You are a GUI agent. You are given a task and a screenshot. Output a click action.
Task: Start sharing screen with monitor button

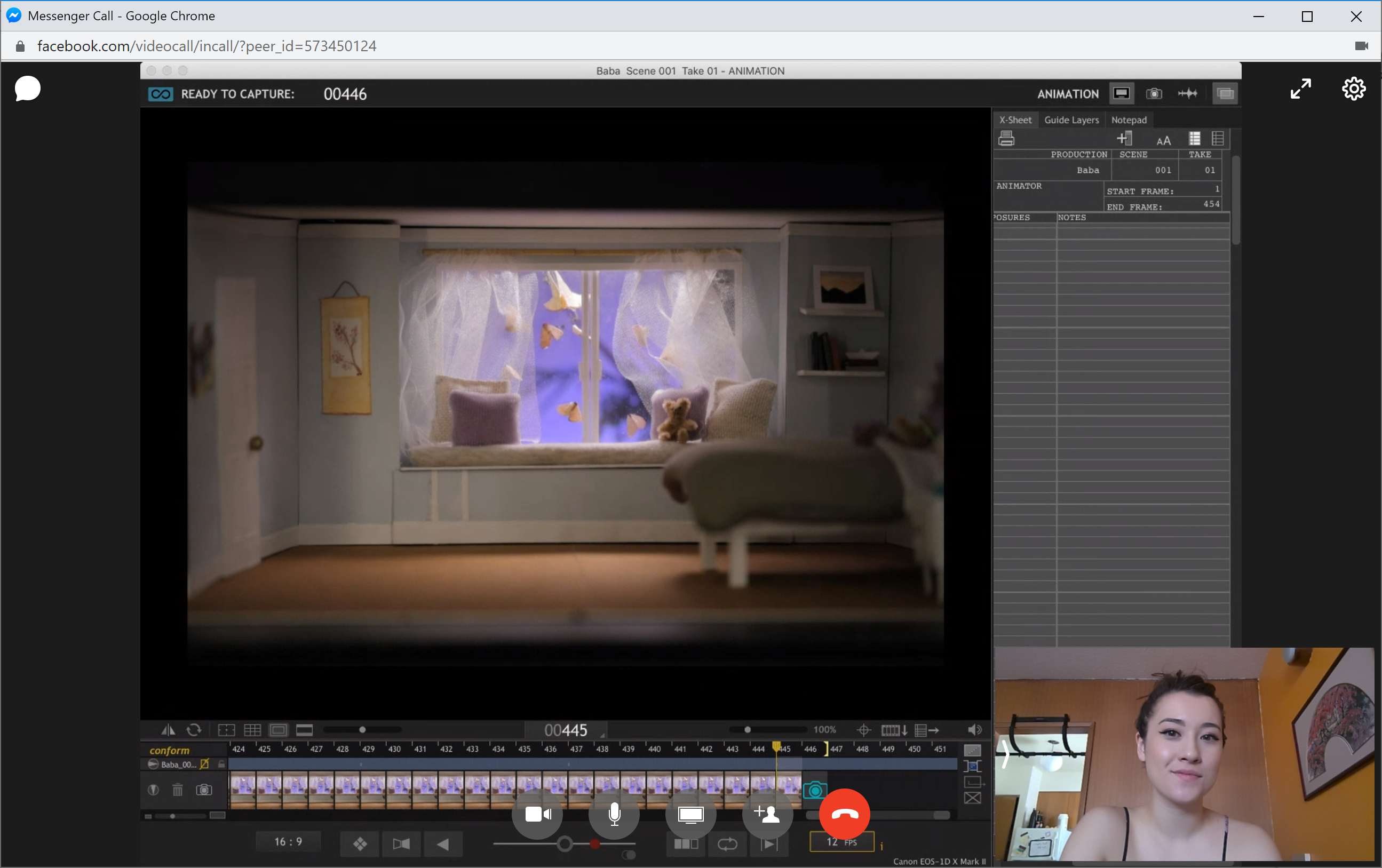[690, 814]
